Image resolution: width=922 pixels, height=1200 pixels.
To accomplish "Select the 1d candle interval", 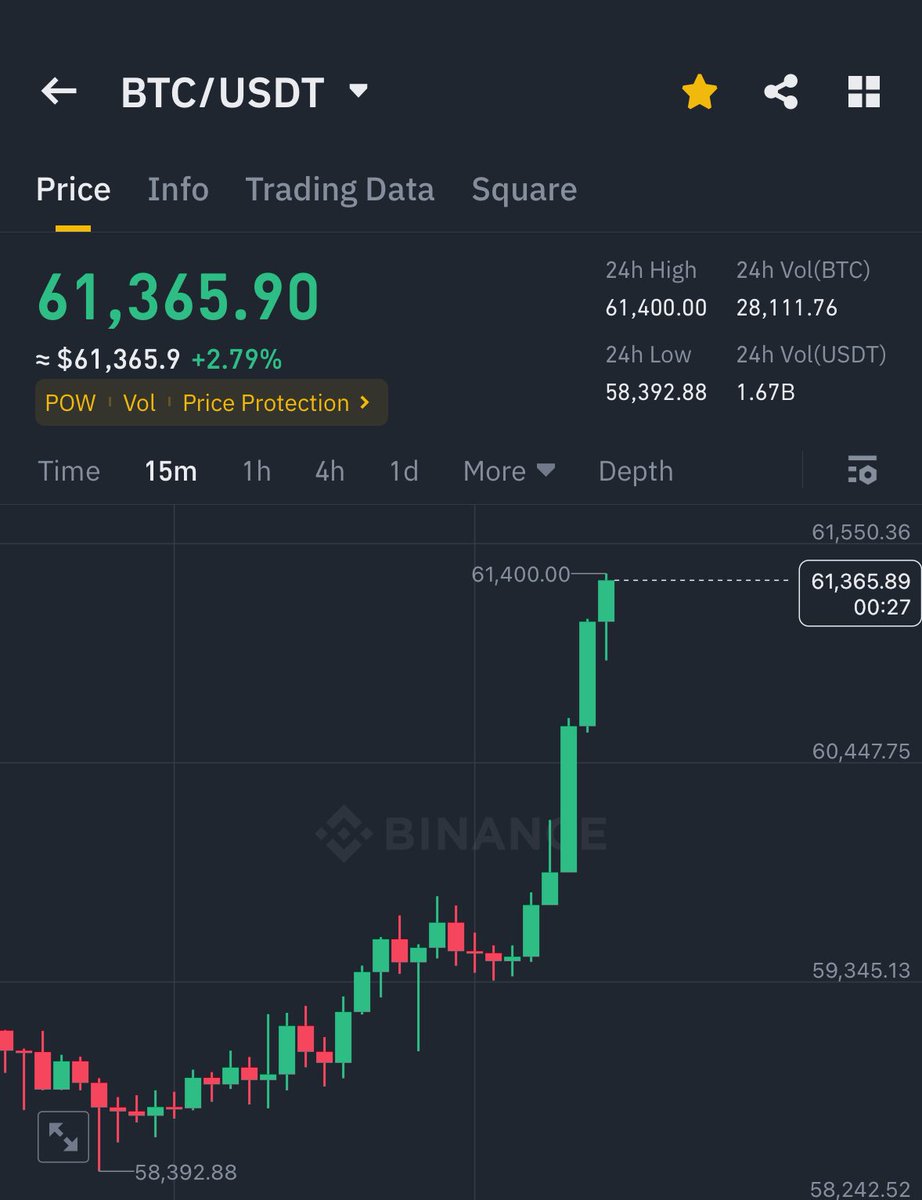I will pyautogui.click(x=404, y=470).
